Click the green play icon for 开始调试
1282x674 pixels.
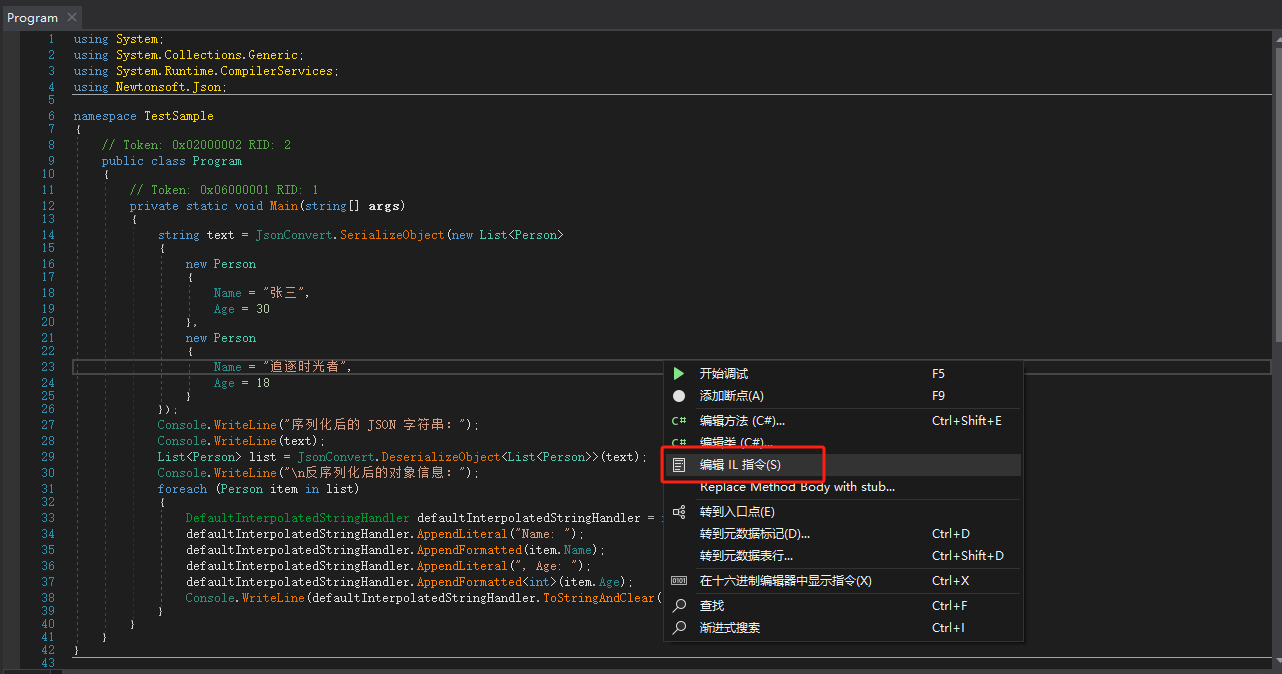coord(679,373)
